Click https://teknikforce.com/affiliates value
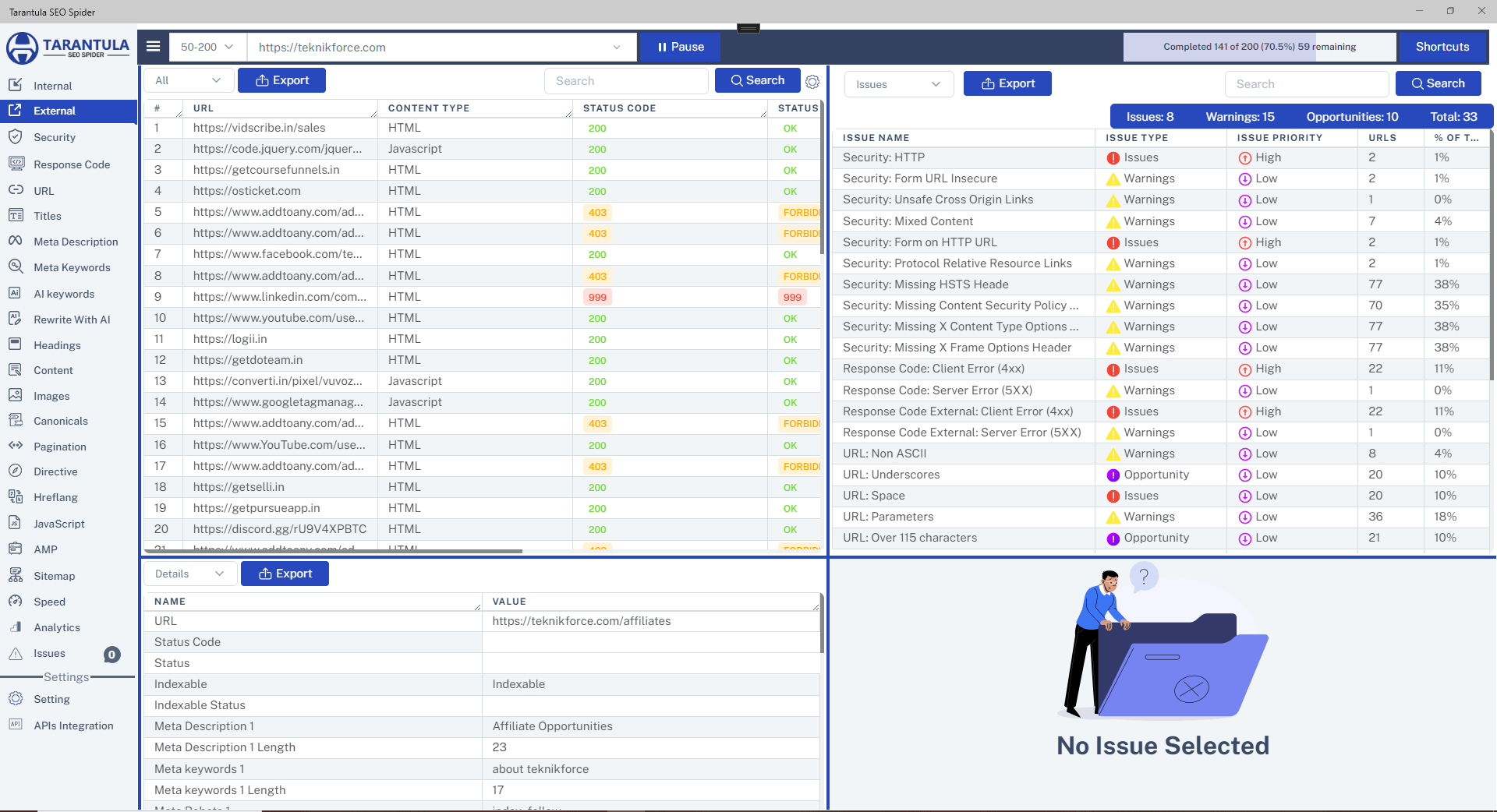 pos(582,621)
